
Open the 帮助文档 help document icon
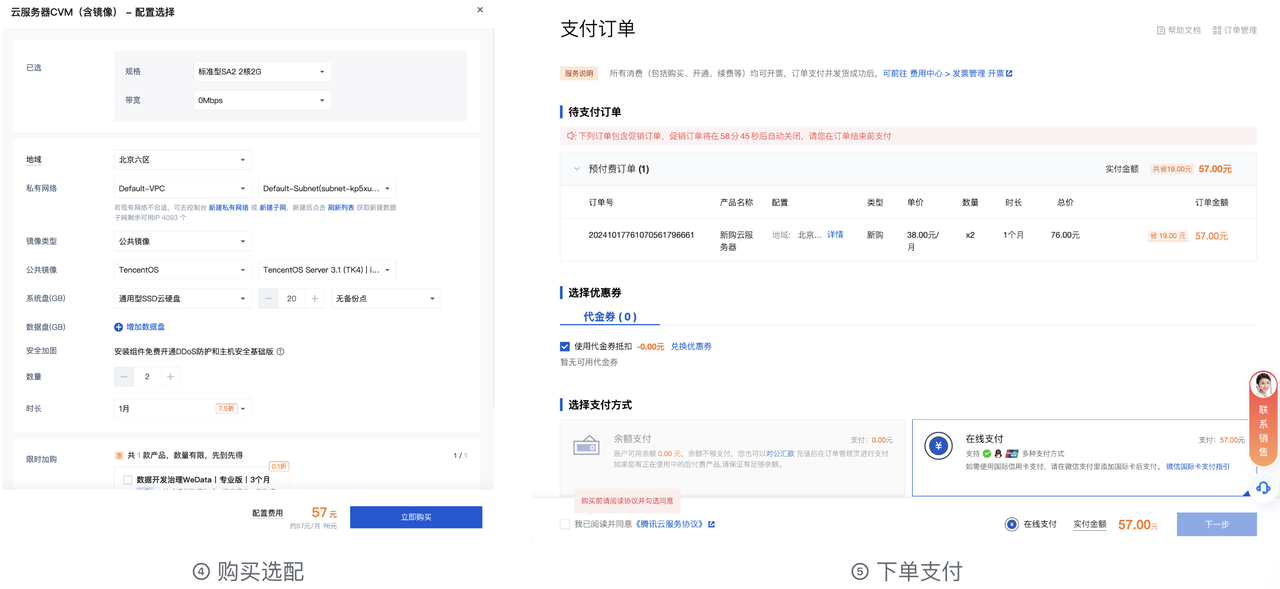tap(1161, 31)
